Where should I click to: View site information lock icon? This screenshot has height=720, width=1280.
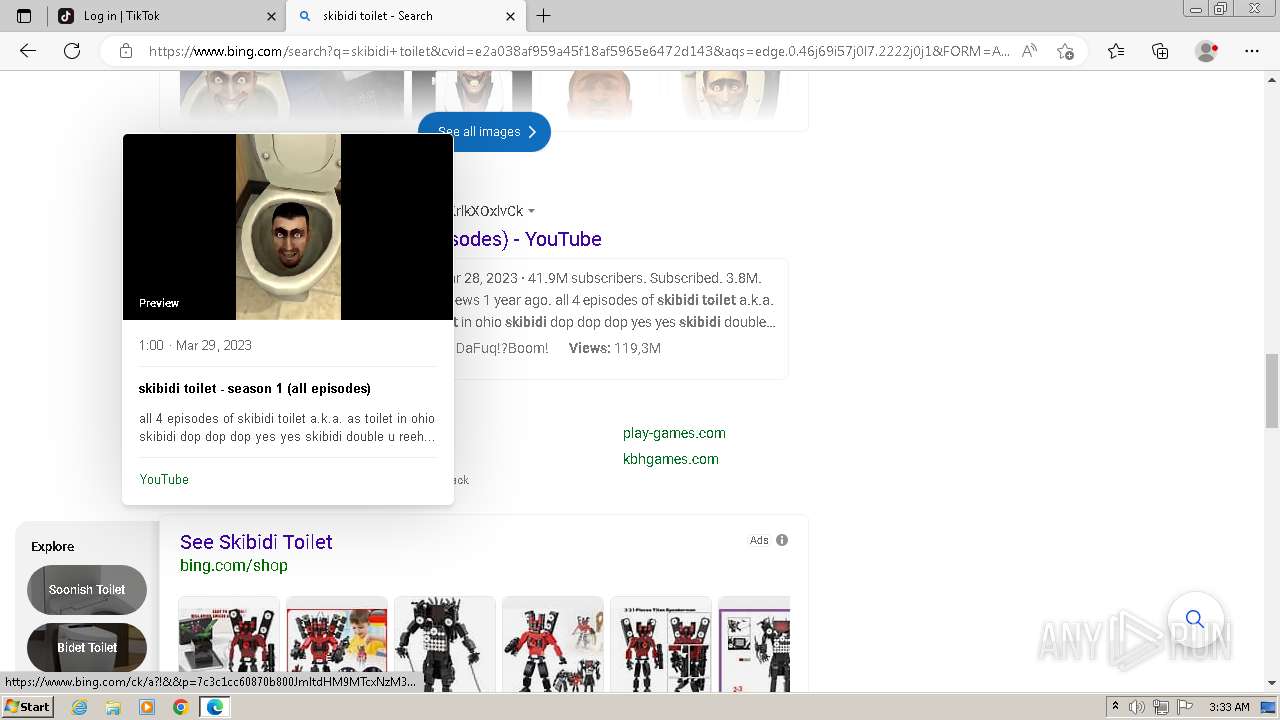click(126, 51)
